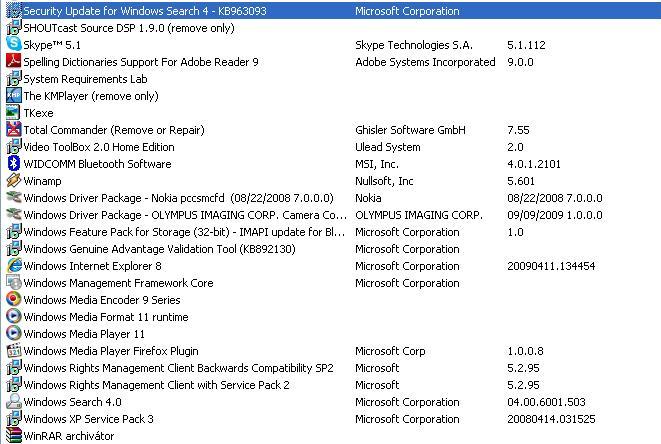The width and height of the screenshot is (661, 444).
Task: Select Windows Genuine Advantage Validation Tool (KB892130)
Action: [159, 249]
